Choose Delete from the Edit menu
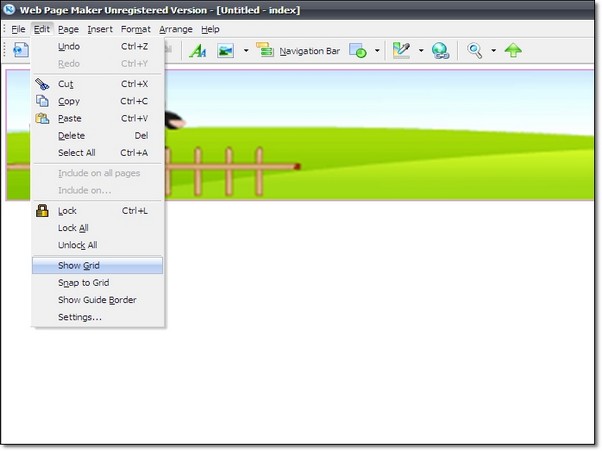 pos(98,135)
